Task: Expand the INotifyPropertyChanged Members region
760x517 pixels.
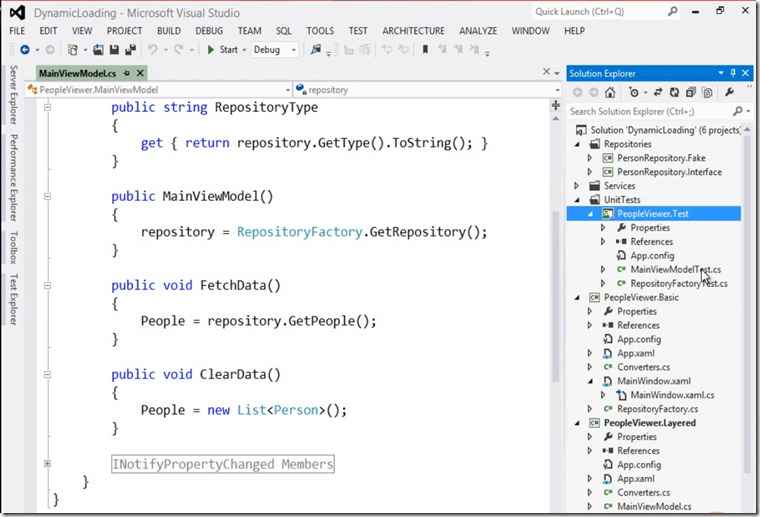Action: (48, 464)
